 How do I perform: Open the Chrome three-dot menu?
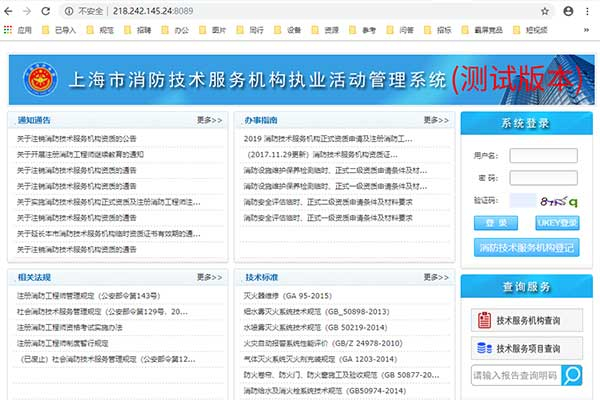(x=588, y=11)
